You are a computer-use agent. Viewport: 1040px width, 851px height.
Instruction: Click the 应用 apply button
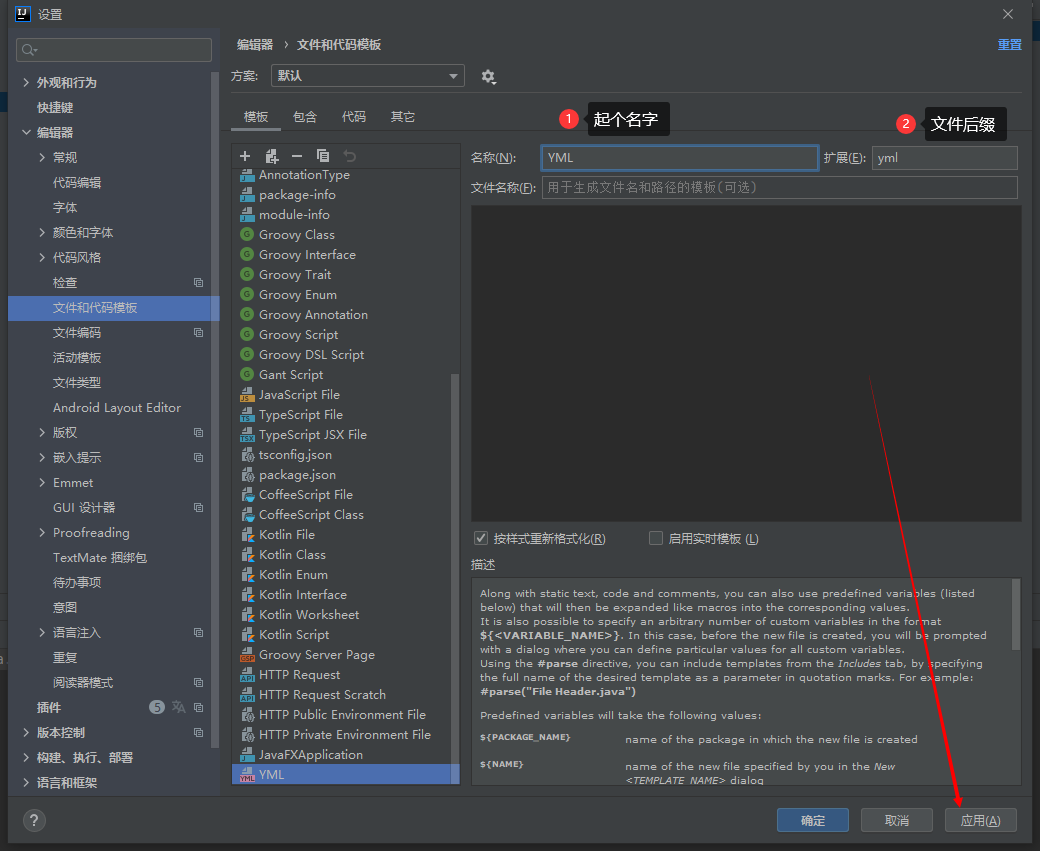pos(980,820)
